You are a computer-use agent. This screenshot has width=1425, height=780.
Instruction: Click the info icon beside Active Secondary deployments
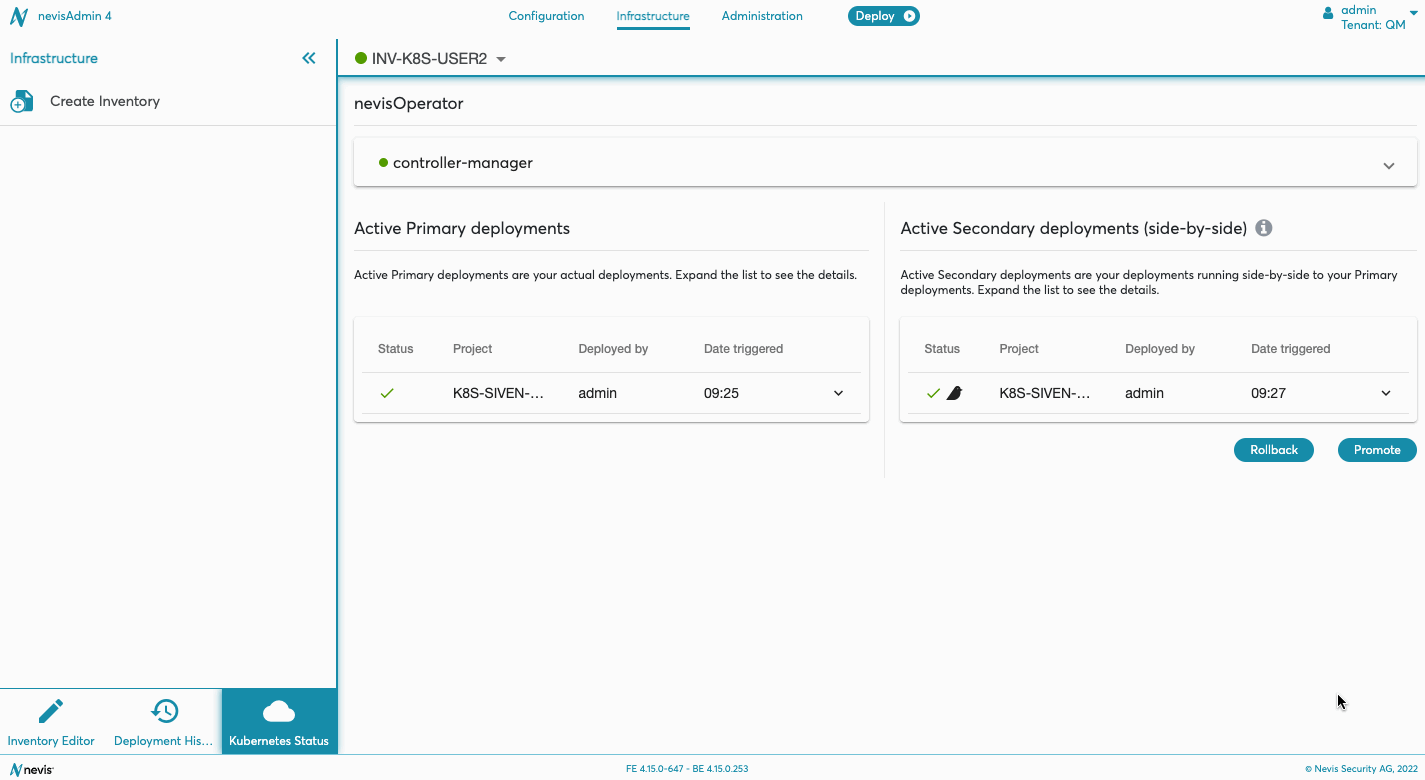point(1264,228)
